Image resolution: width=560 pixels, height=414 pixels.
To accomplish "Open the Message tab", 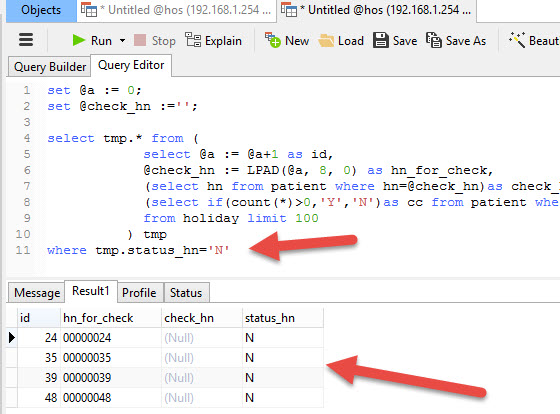I will point(37,293).
